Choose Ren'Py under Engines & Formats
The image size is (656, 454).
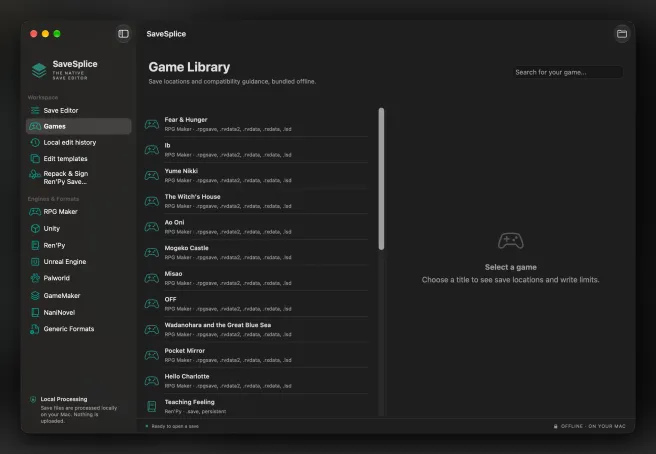pyautogui.click(x=79, y=246)
